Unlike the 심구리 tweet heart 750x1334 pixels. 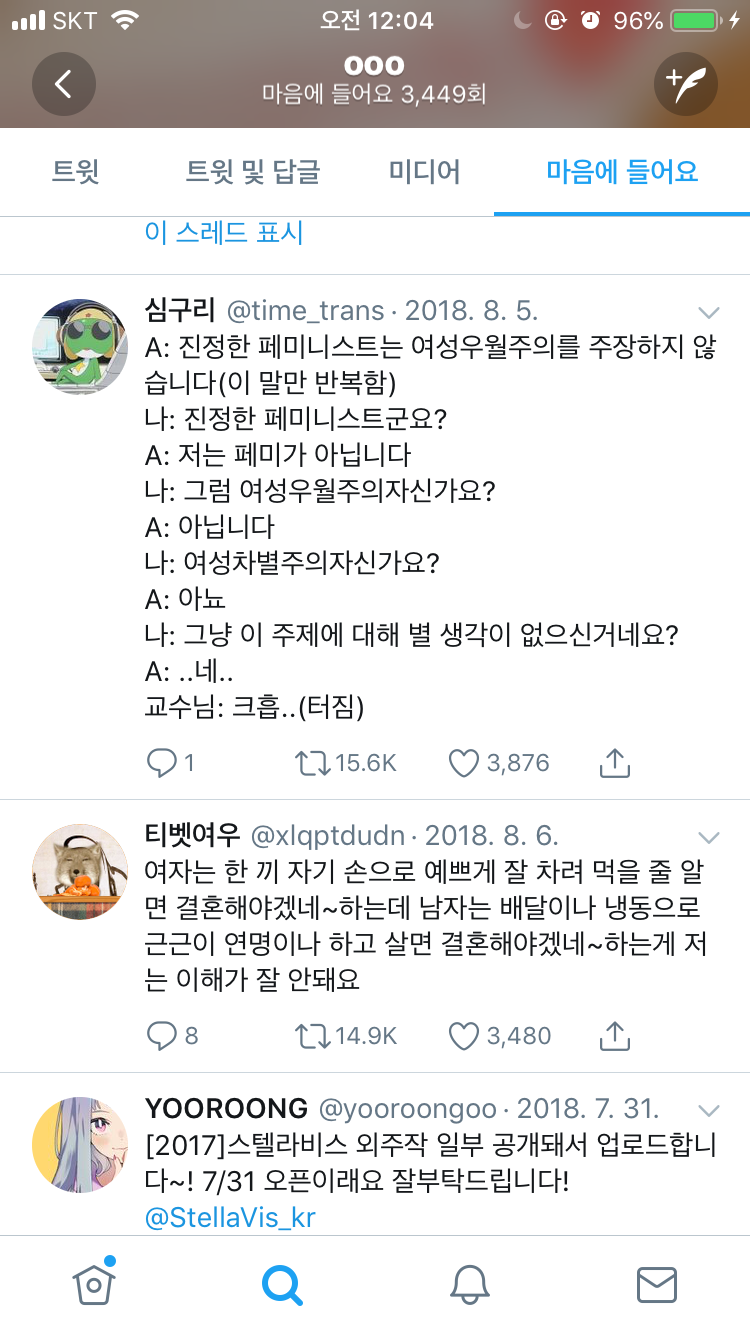[x=464, y=764]
